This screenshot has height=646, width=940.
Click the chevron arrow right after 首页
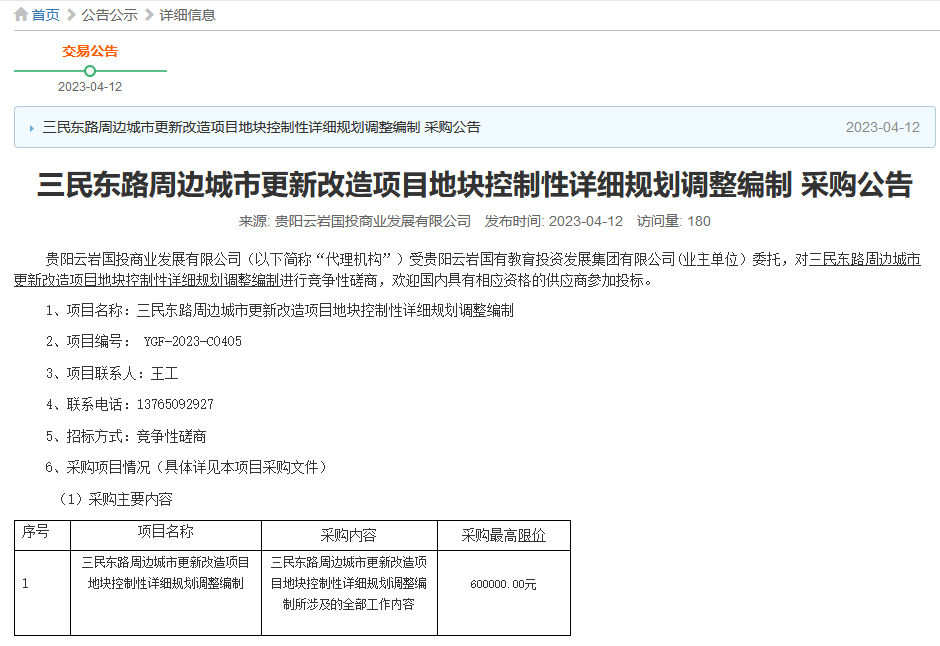pos(70,15)
